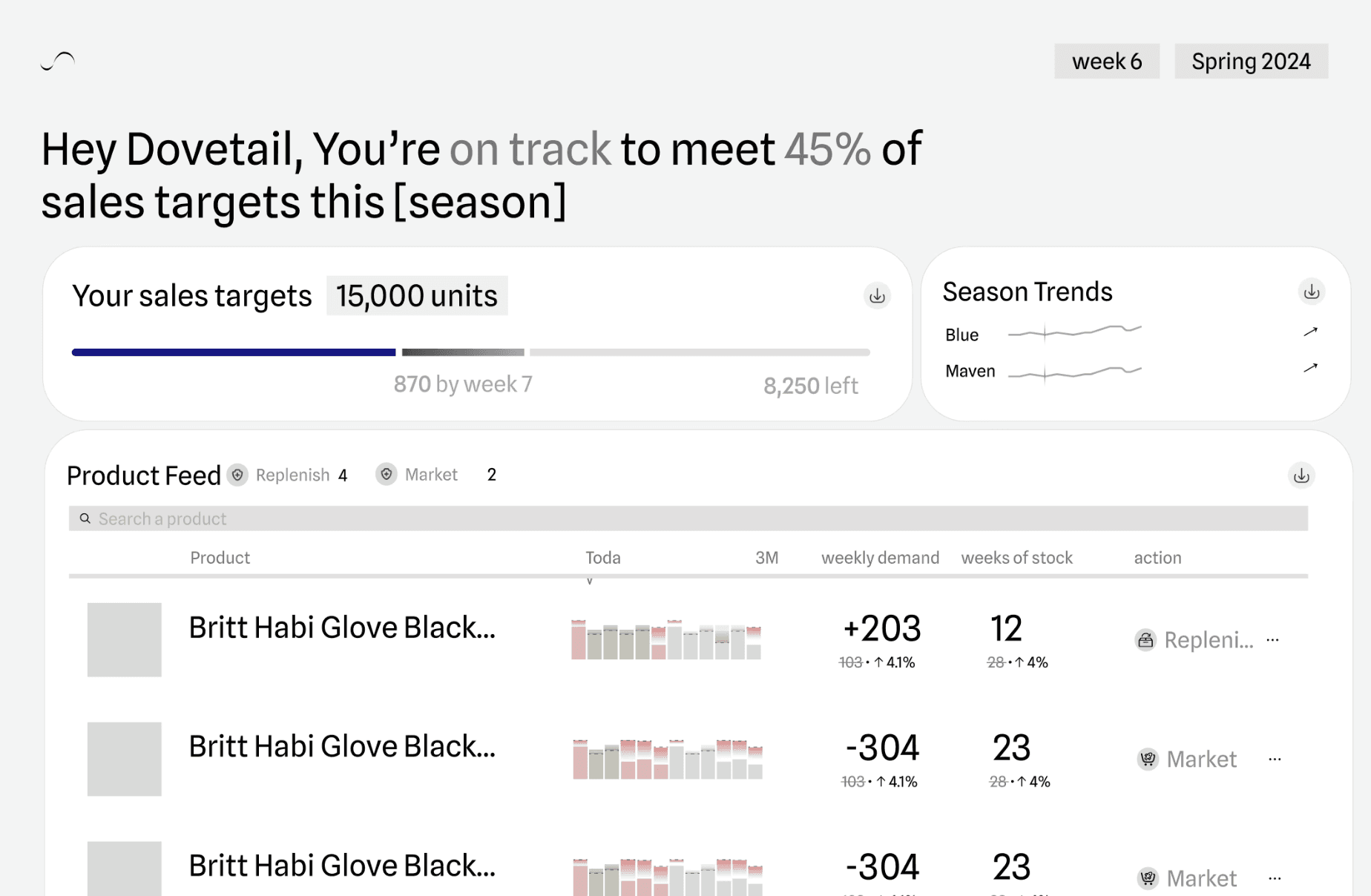
Task: Focus the Search a product field
Action: pos(688,518)
